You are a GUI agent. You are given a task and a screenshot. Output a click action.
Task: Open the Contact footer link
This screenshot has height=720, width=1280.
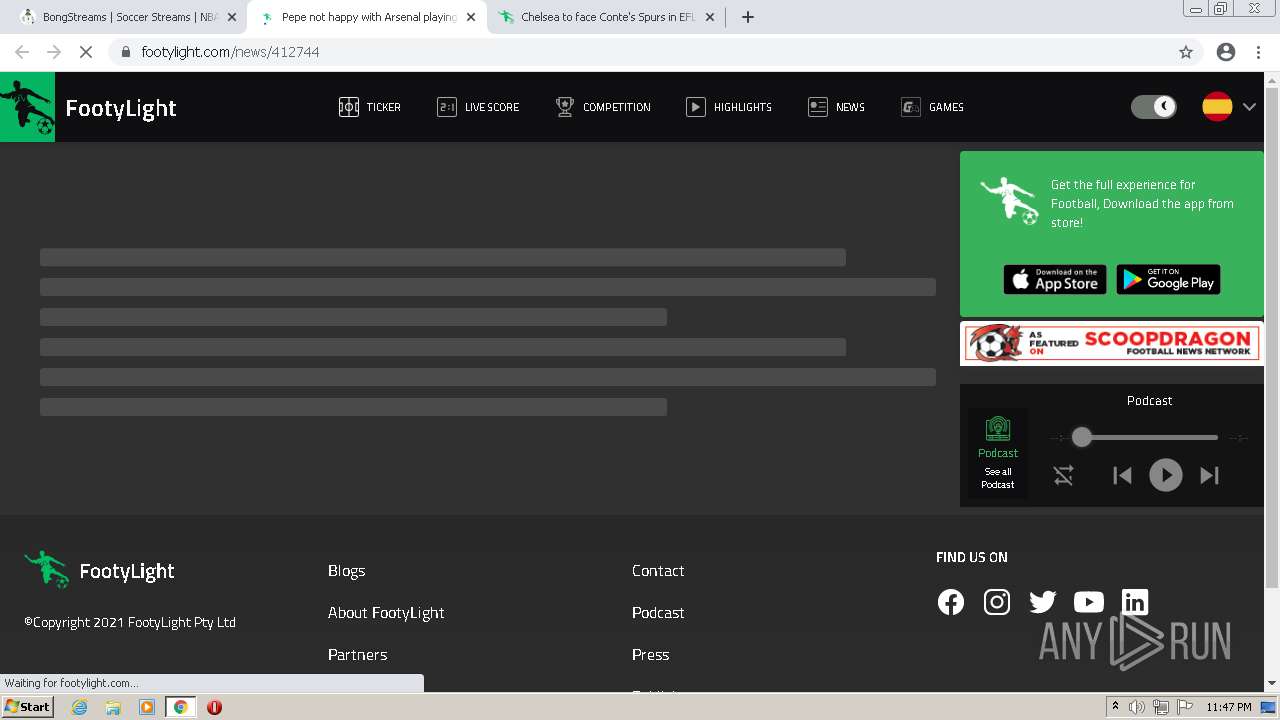[x=658, y=571]
